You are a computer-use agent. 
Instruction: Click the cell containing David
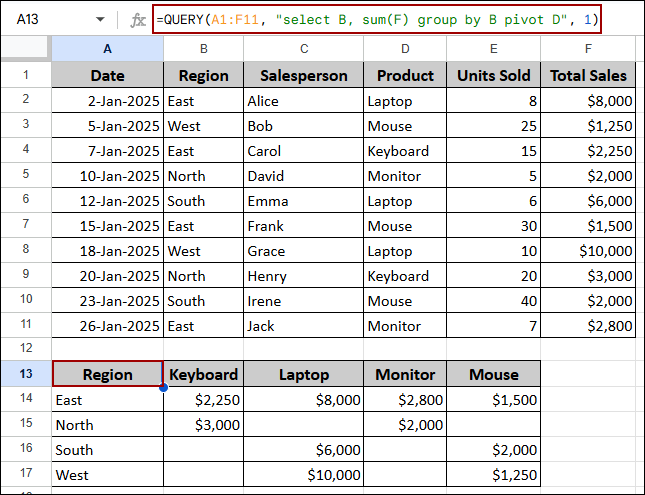[x=304, y=176]
